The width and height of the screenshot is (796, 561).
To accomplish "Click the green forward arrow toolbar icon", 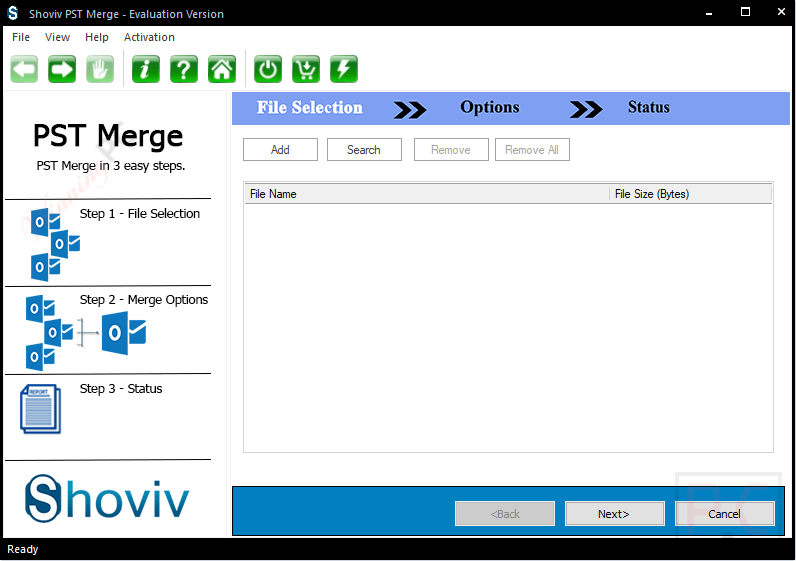I will click(x=62, y=69).
